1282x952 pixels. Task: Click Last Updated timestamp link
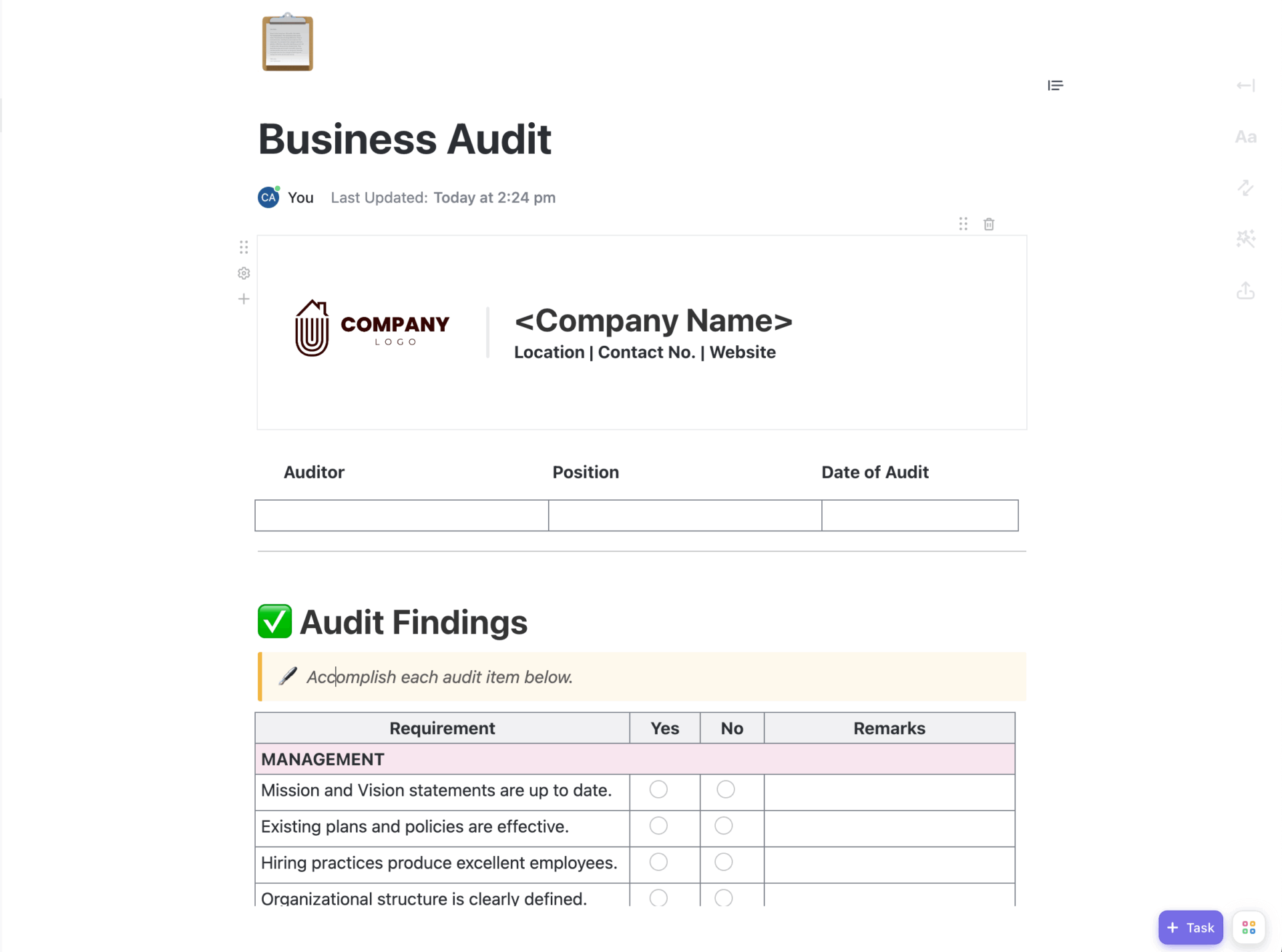click(494, 198)
